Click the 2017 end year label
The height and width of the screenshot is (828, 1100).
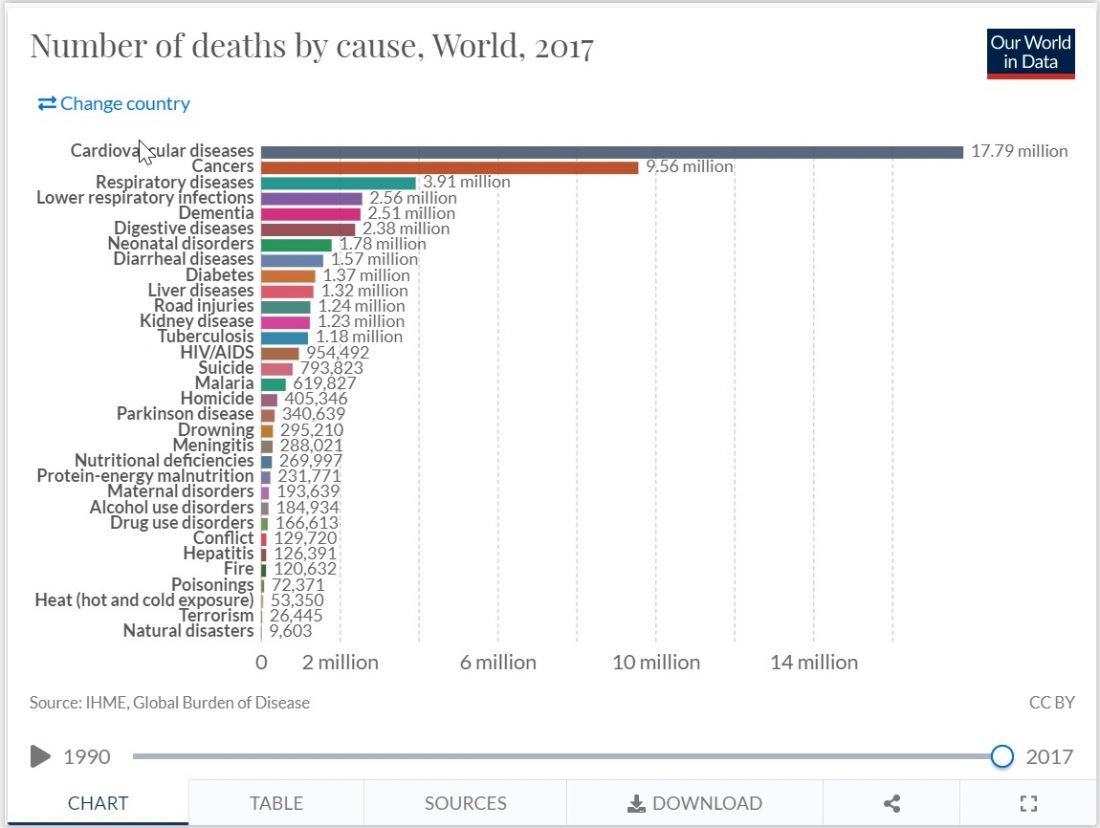pos(1049,756)
